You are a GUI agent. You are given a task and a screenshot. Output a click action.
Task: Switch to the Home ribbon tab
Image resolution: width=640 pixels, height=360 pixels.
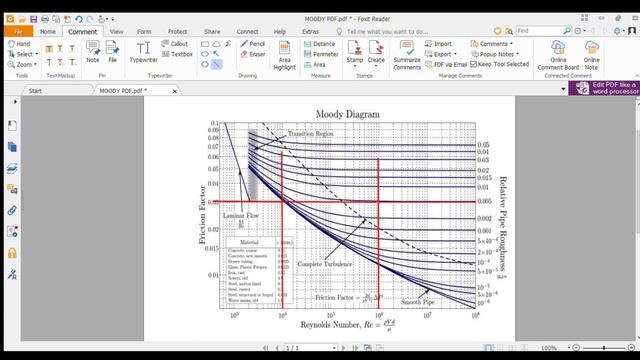48,31
